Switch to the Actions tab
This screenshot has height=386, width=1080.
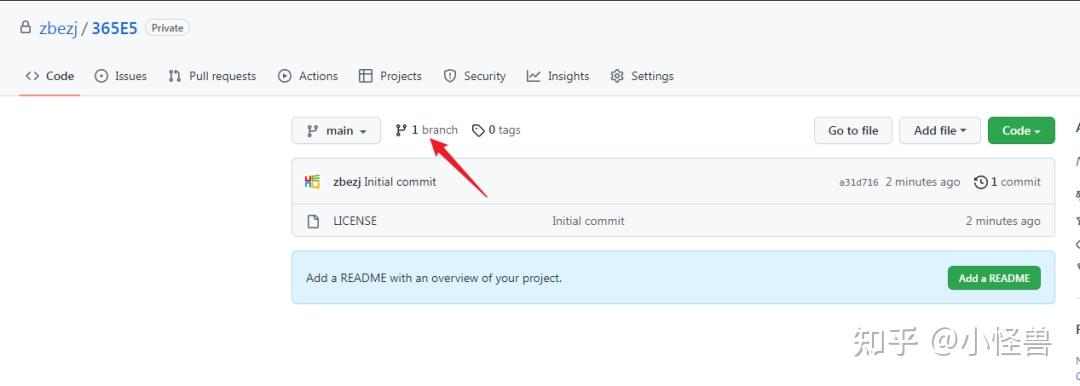308,76
